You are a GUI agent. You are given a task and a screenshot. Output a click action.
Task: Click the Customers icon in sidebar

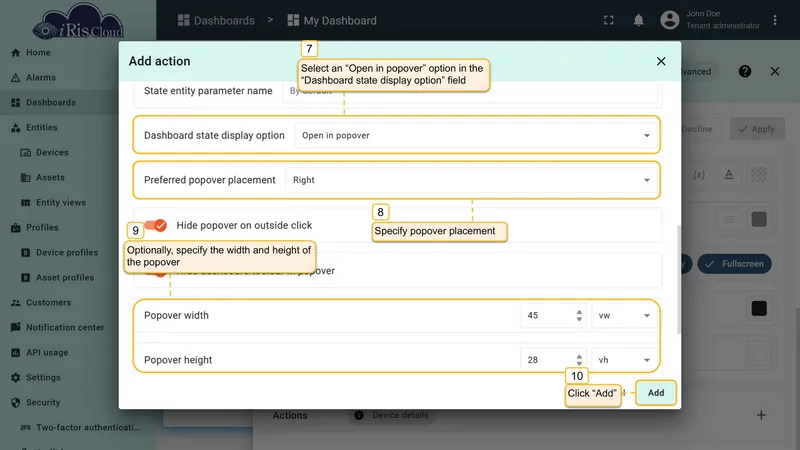click(x=15, y=303)
